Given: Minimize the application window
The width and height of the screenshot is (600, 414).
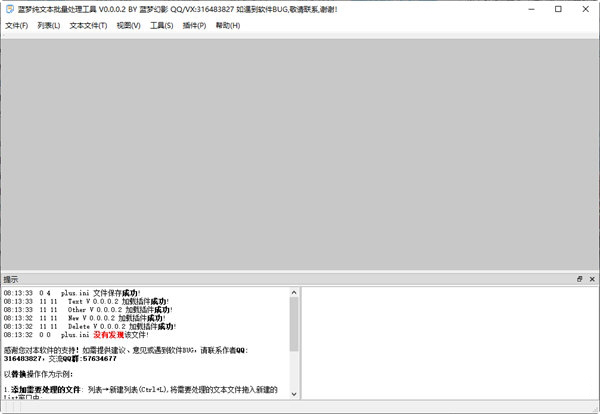Looking at the screenshot, I should click(x=531, y=9).
